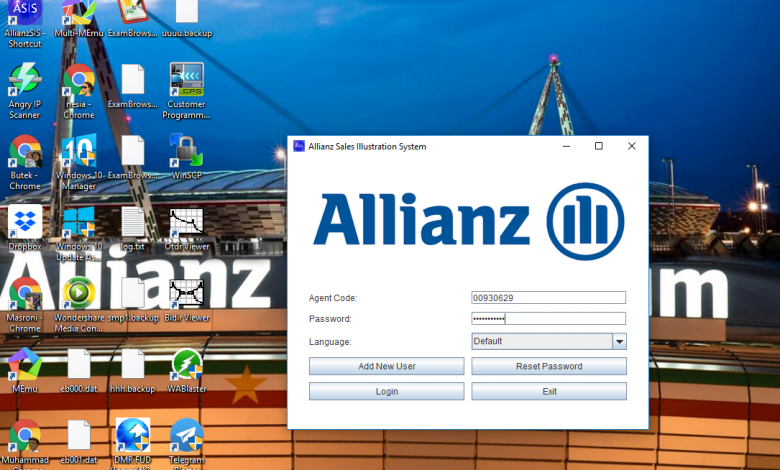Click the 'Agent Code:' label text
Screen dimensions: 780x470
point(333,298)
